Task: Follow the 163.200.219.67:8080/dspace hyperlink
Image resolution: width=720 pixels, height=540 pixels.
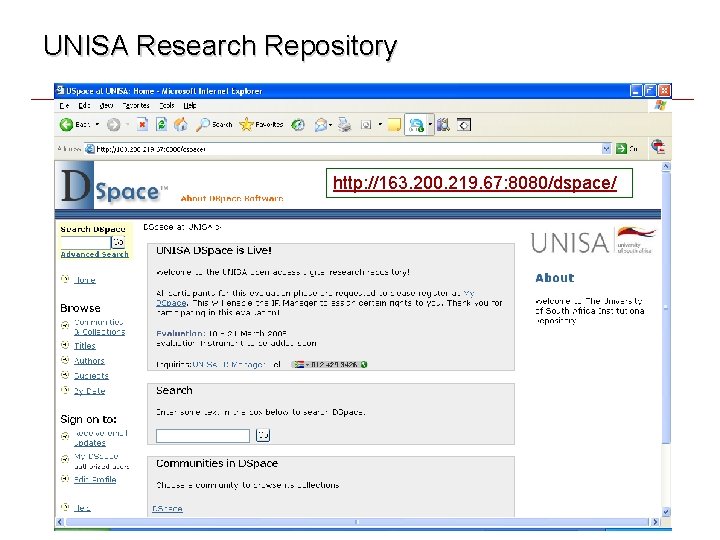Action: 475,183
